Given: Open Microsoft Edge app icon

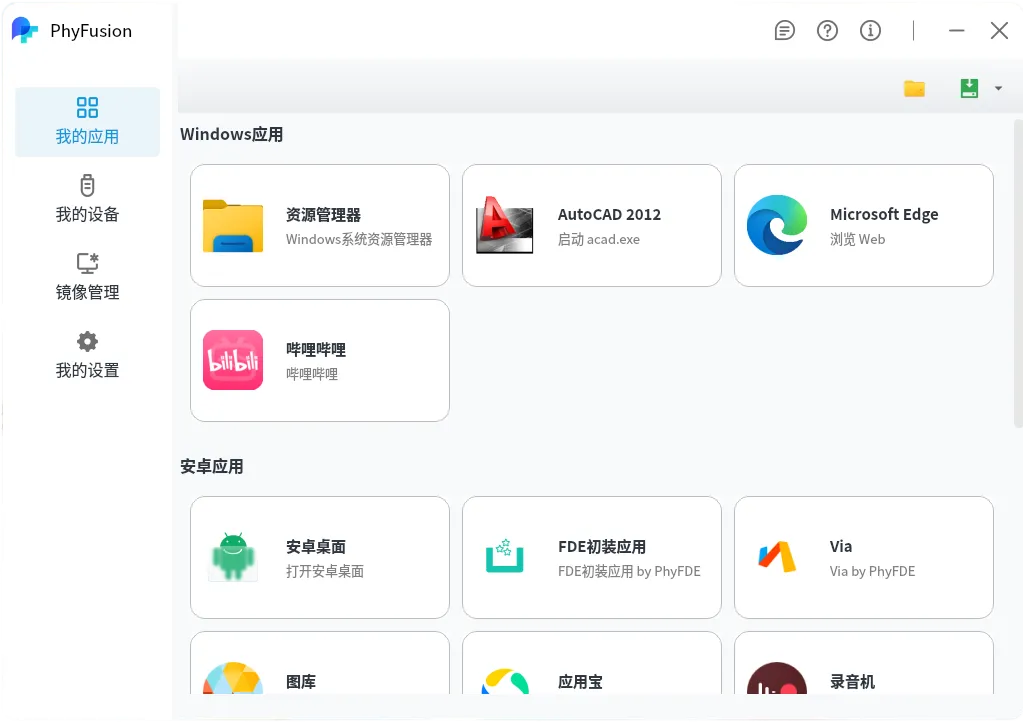Looking at the screenshot, I should click(777, 225).
